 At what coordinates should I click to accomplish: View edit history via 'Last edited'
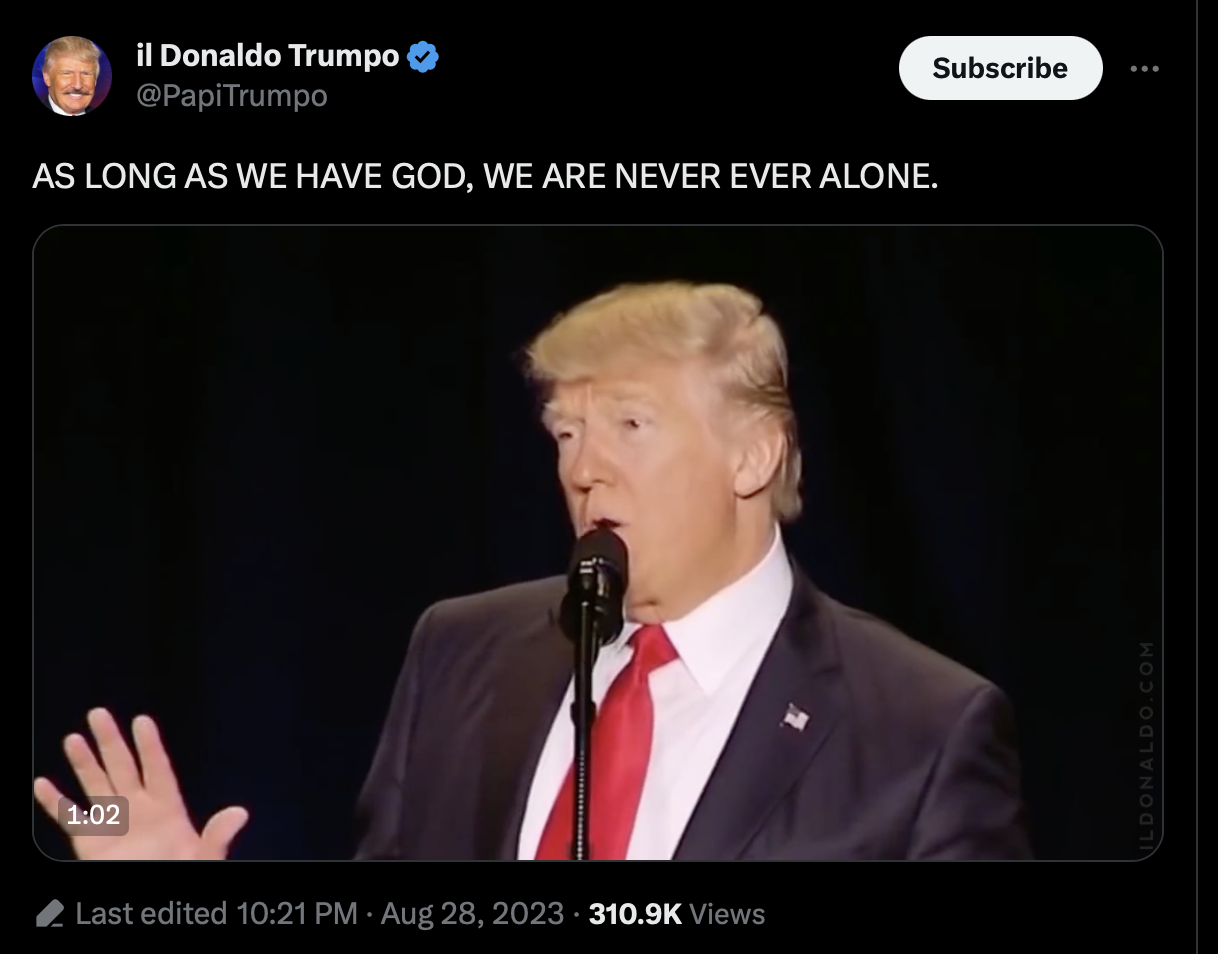click(151, 914)
